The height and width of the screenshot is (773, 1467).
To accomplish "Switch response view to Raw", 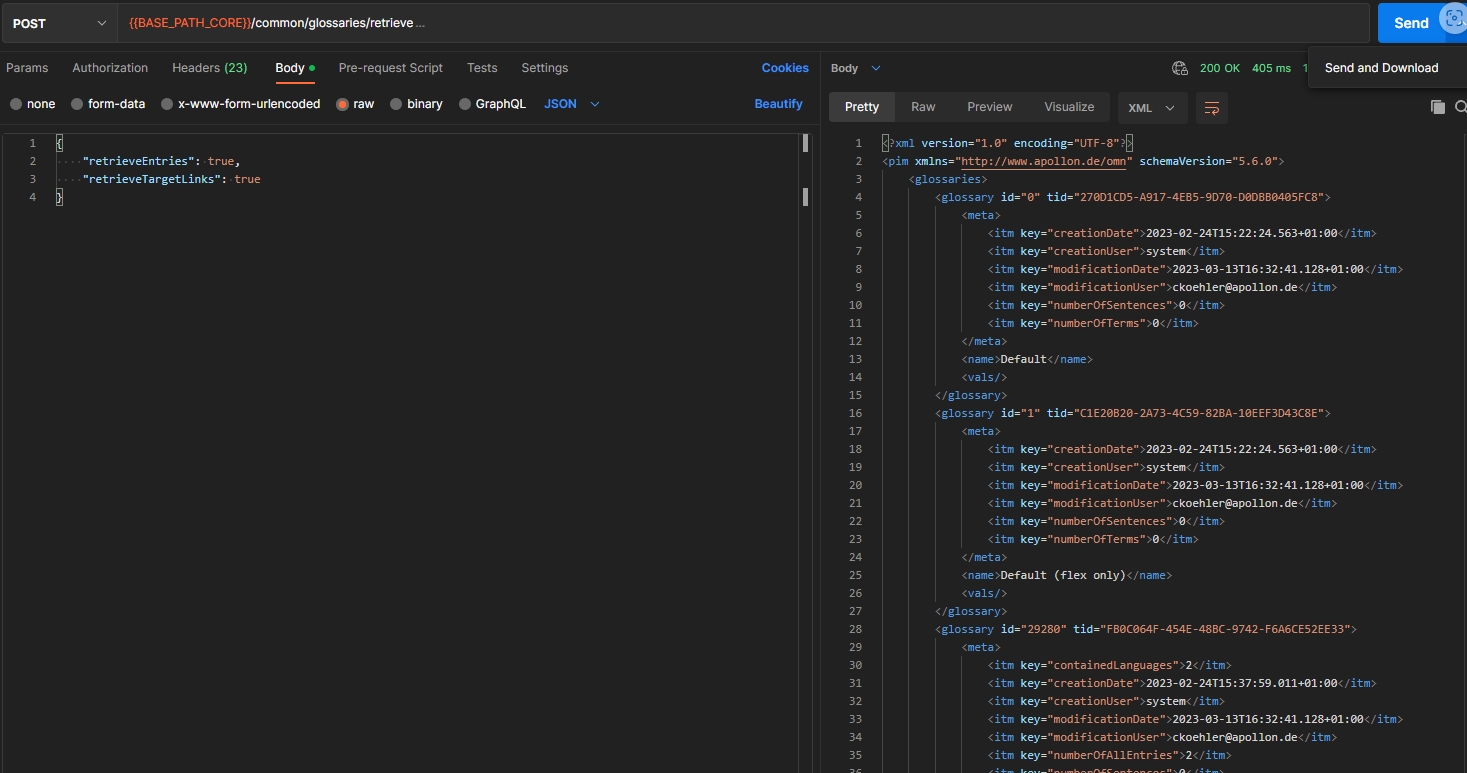I will coord(922,107).
